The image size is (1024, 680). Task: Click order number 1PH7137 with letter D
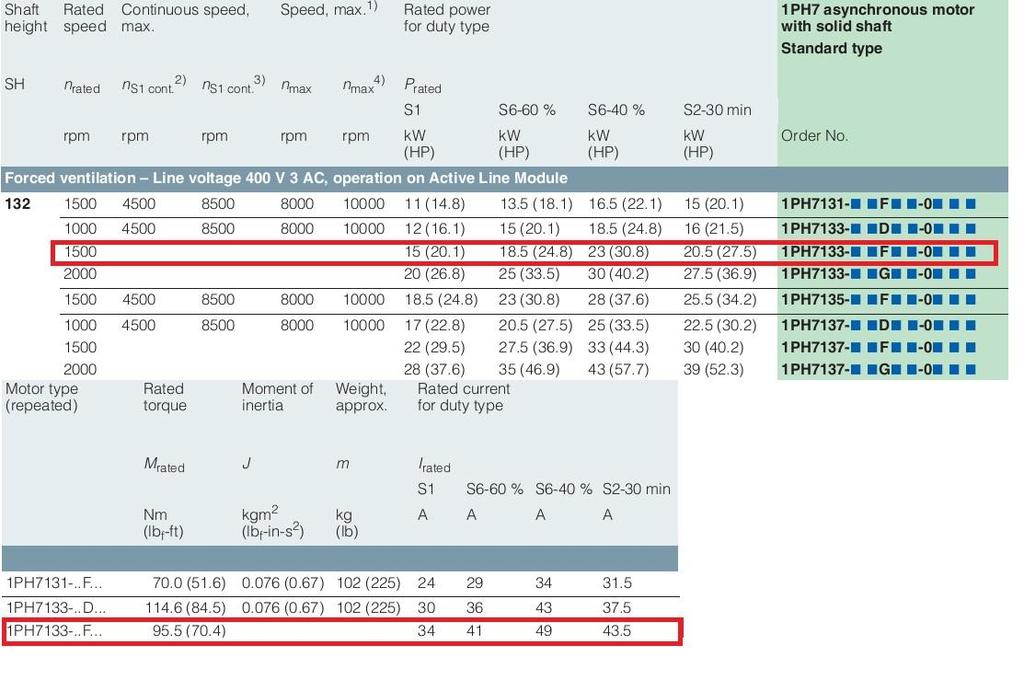tap(878, 325)
